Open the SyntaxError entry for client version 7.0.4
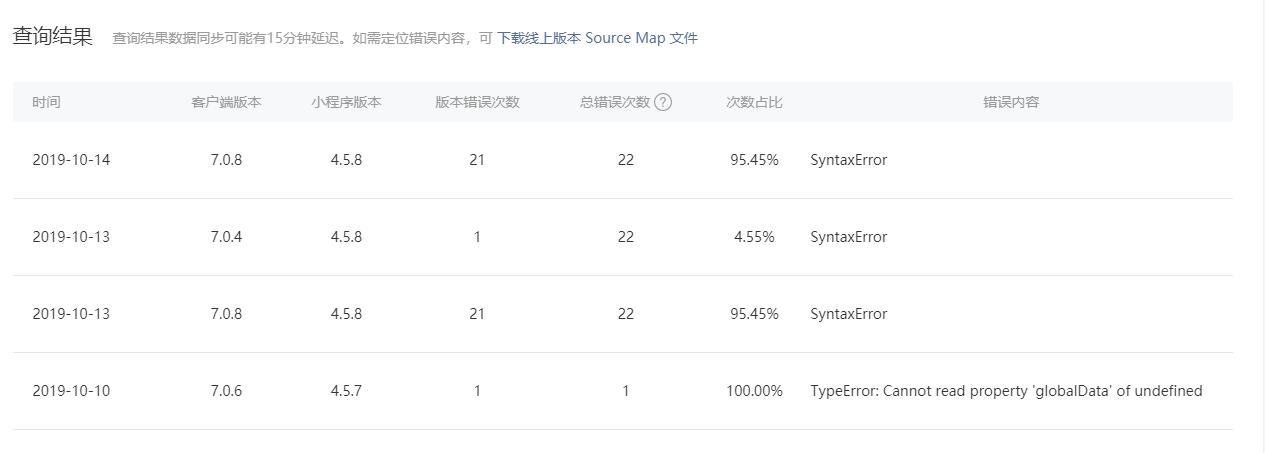This screenshot has width=1265, height=453. pyautogui.click(x=848, y=237)
